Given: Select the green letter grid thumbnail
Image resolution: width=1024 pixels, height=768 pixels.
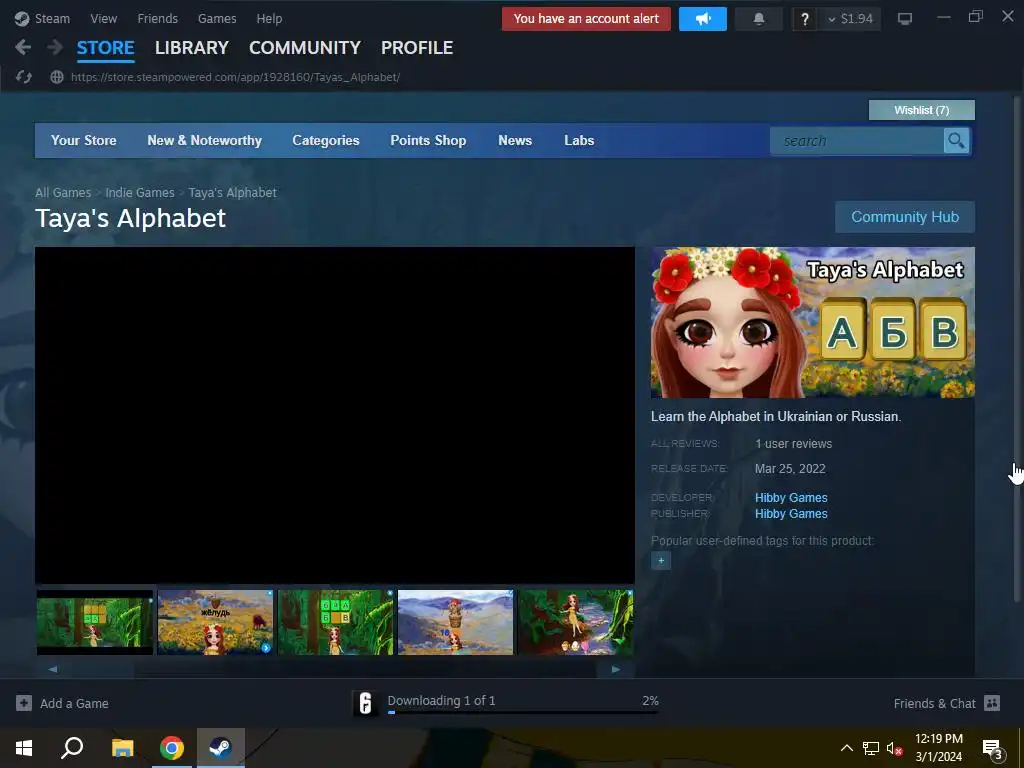Looking at the screenshot, I should (336, 622).
